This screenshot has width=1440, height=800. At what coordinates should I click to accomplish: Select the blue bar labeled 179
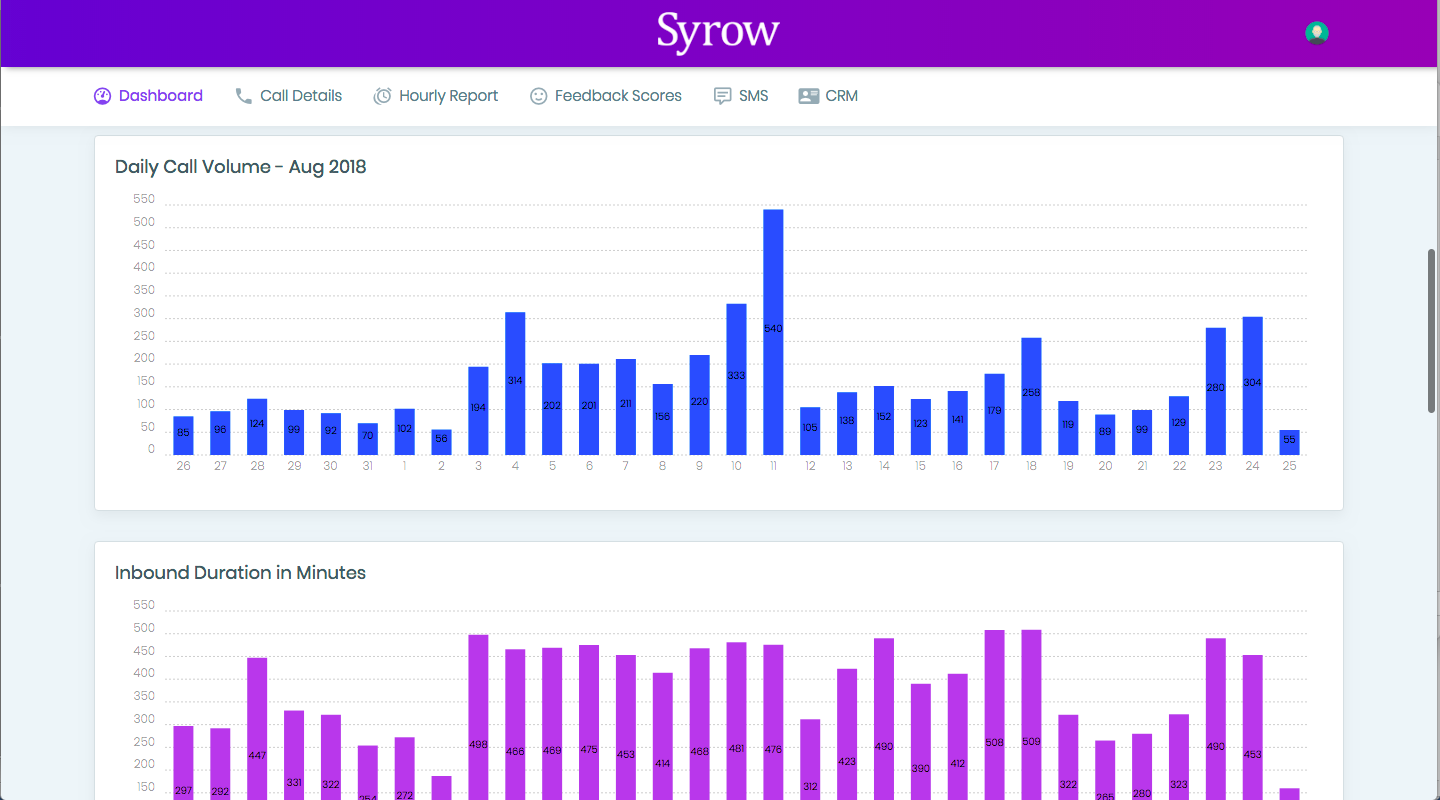coord(994,415)
